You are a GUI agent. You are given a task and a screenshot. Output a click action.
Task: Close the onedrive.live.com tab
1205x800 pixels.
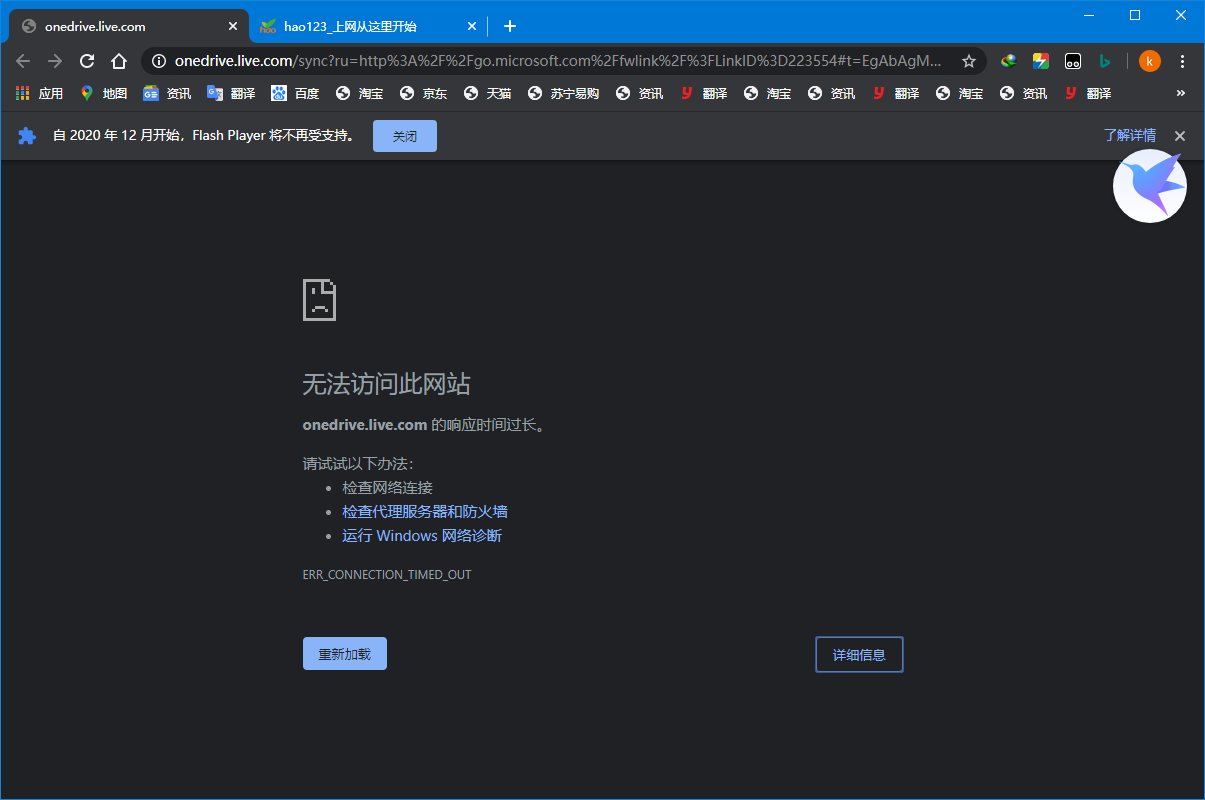(x=233, y=27)
